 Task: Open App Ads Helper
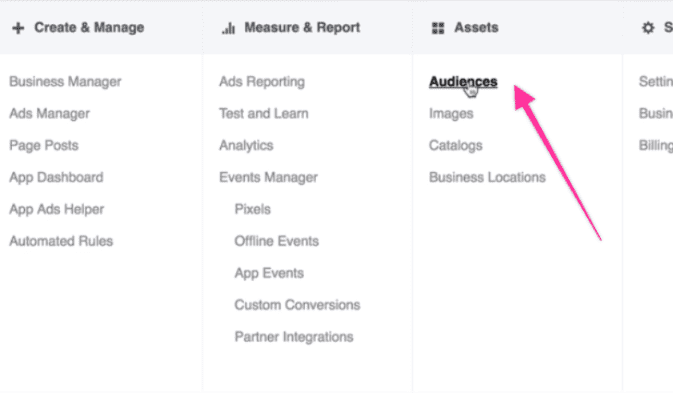click(x=57, y=209)
